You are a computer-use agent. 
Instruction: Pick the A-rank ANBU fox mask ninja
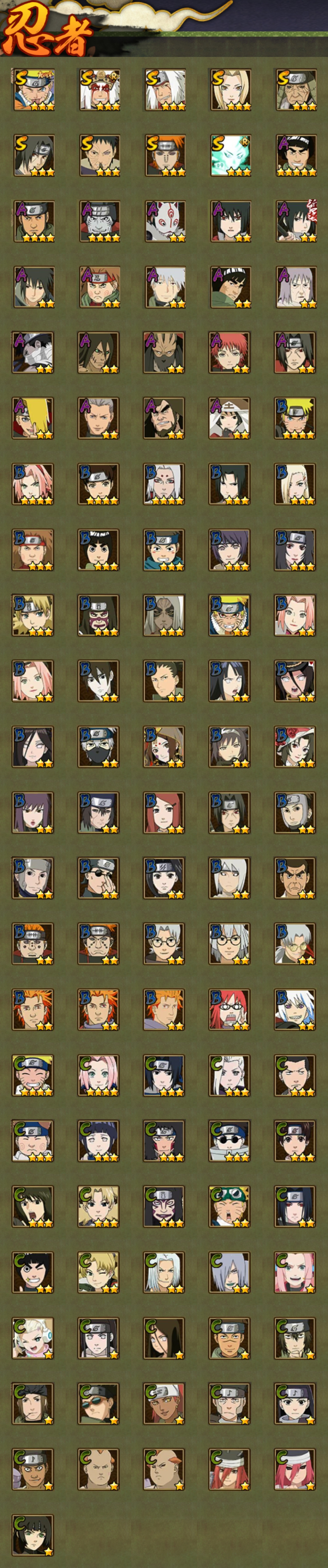click(164, 221)
